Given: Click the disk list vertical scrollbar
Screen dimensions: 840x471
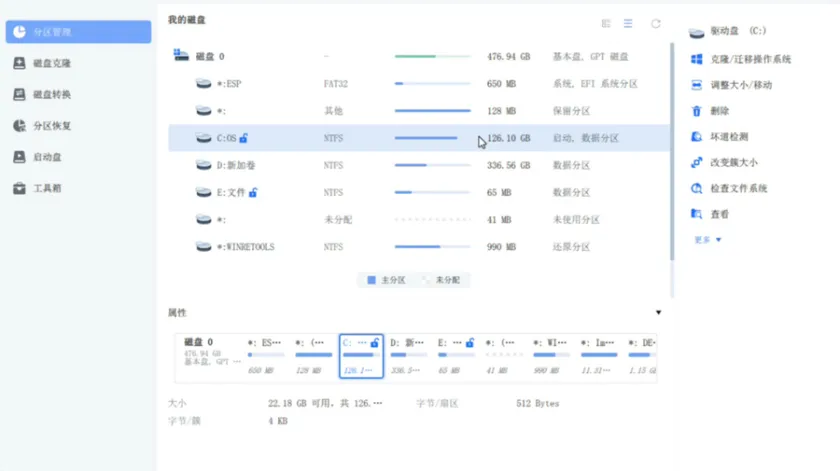Looking at the screenshot, I should coord(672,152).
